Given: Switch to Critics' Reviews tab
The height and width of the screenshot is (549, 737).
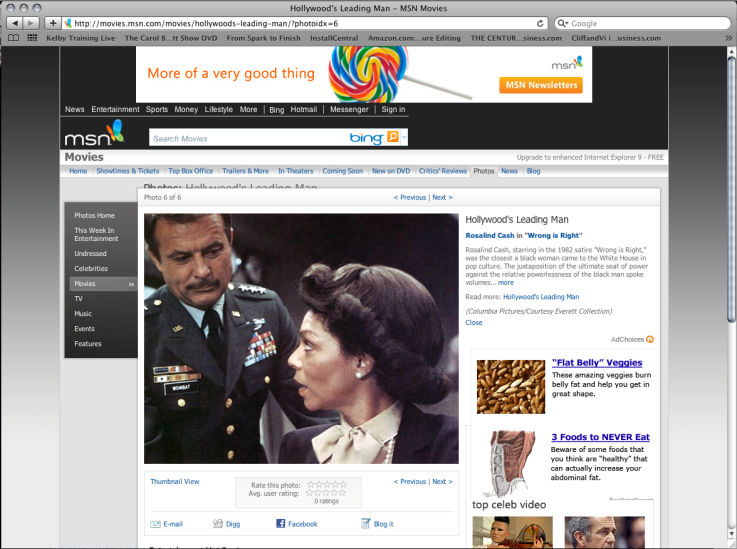Looking at the screenshot, I should tap(443, 171).
